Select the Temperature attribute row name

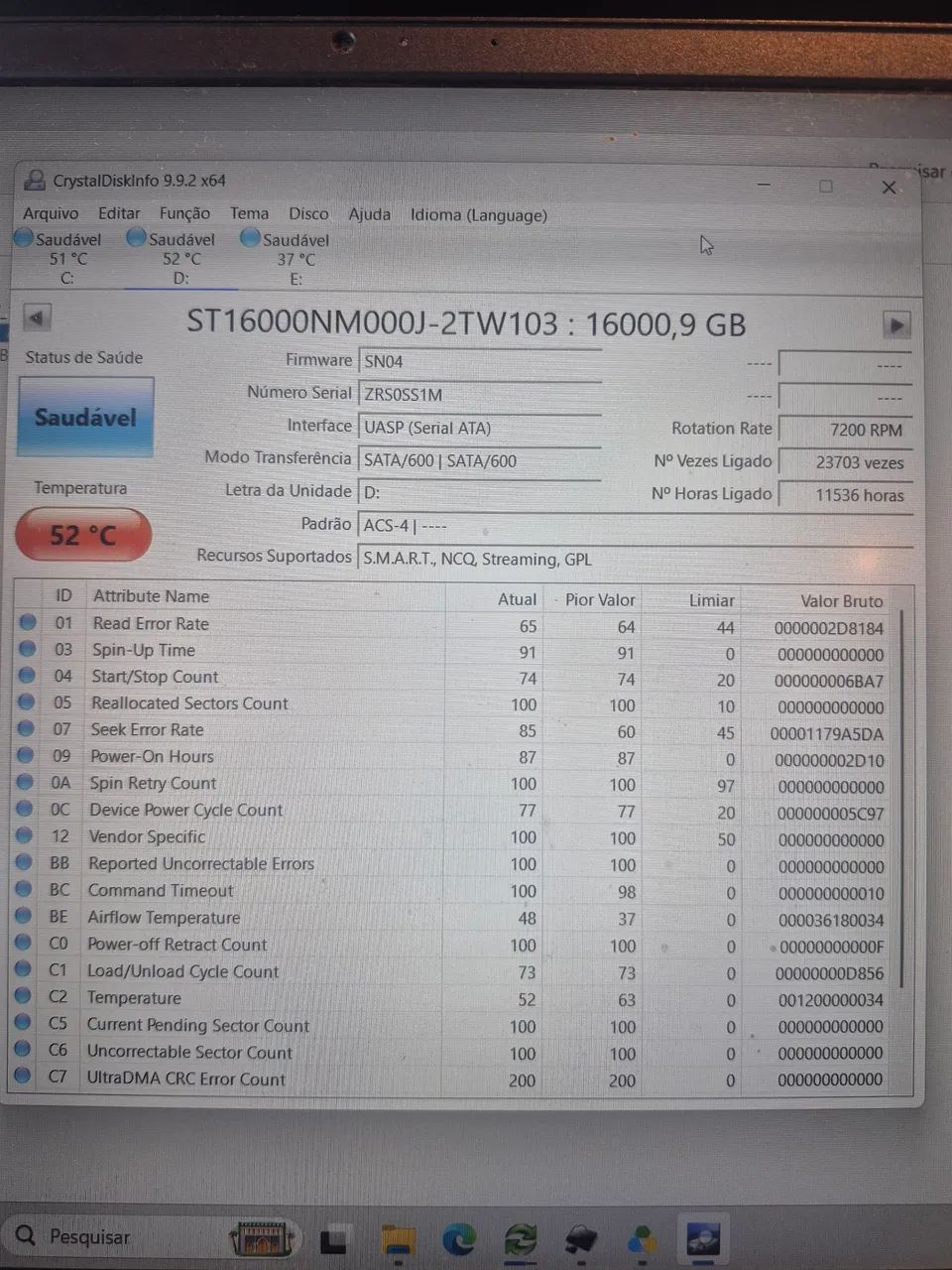[x=134, y=997]
